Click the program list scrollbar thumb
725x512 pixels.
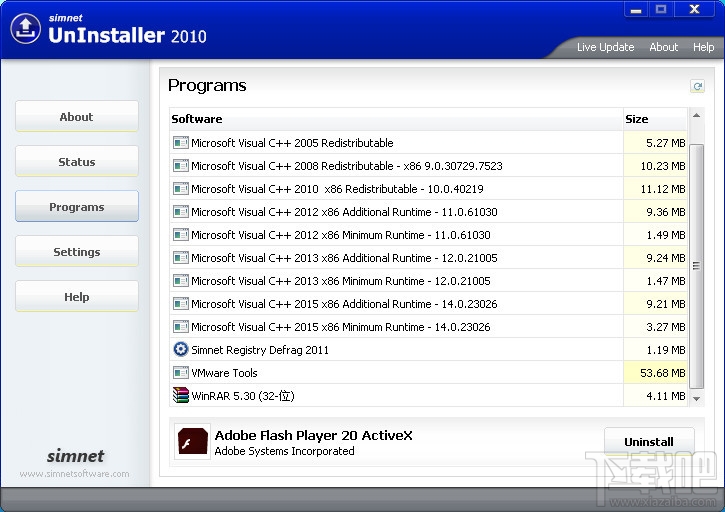696,266
